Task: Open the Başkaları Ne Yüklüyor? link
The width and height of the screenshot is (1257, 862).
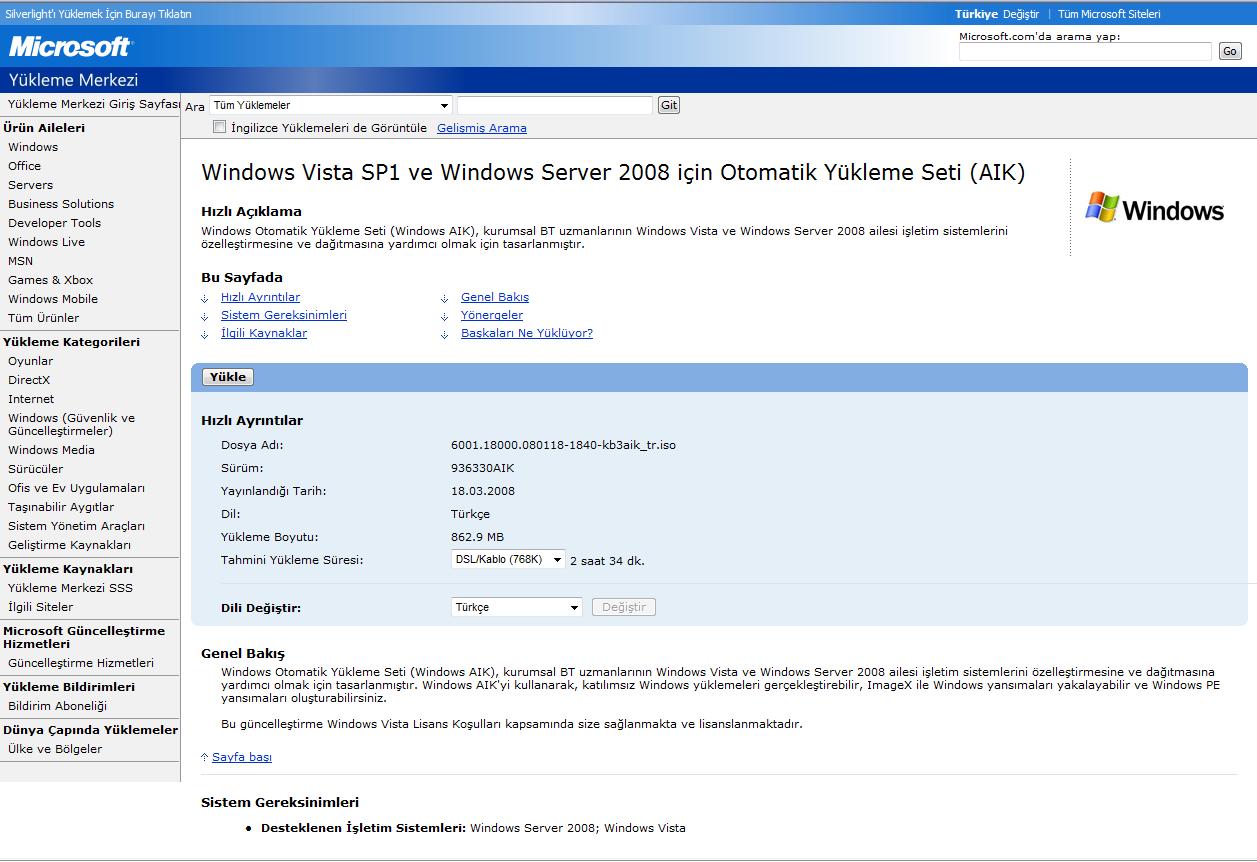Action: [527, 334]
